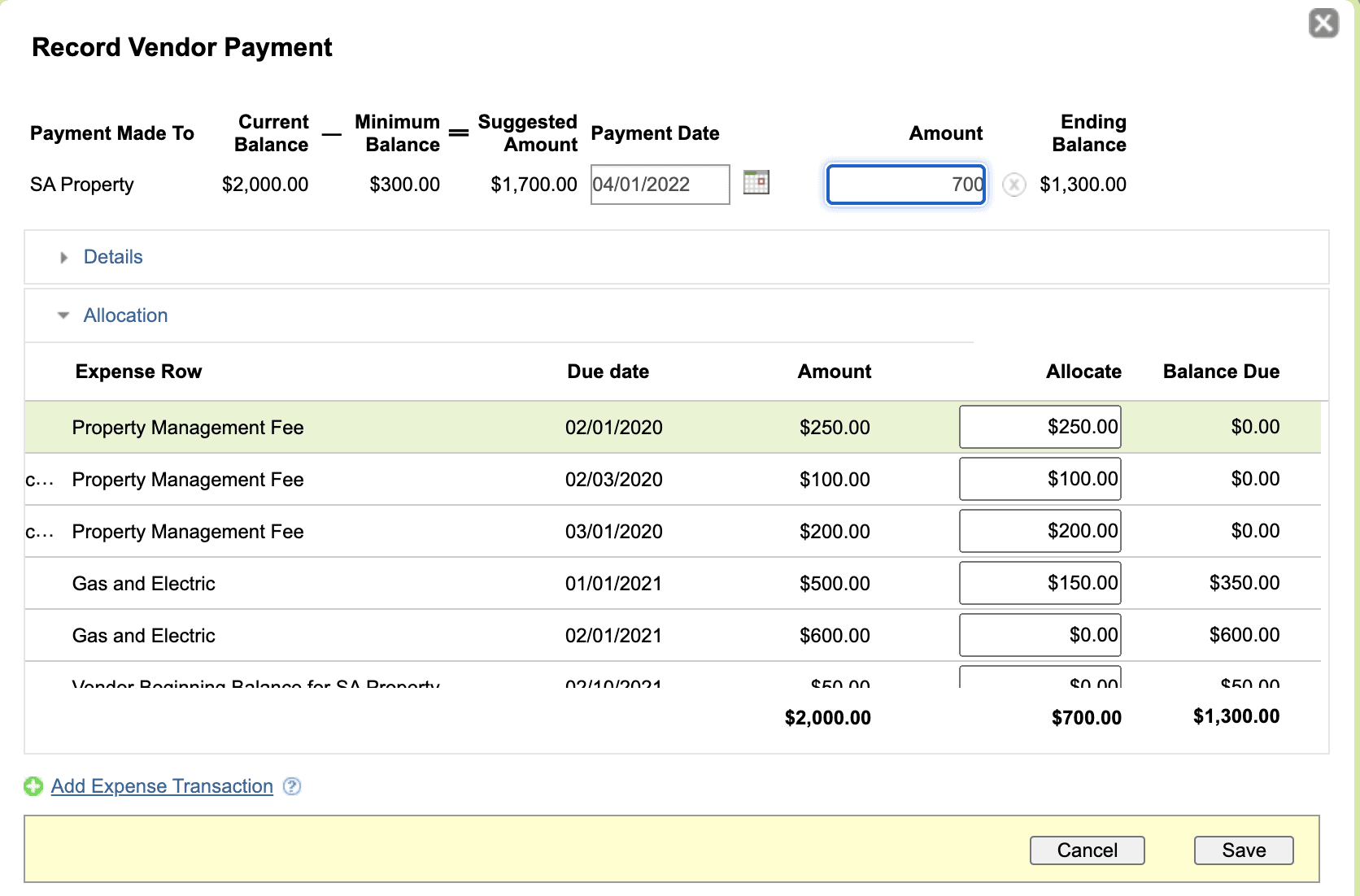Screen dimensions: 1360x896
Task: Select the Property Management Fee 02/01/2020 row
Action: point(188,428)
